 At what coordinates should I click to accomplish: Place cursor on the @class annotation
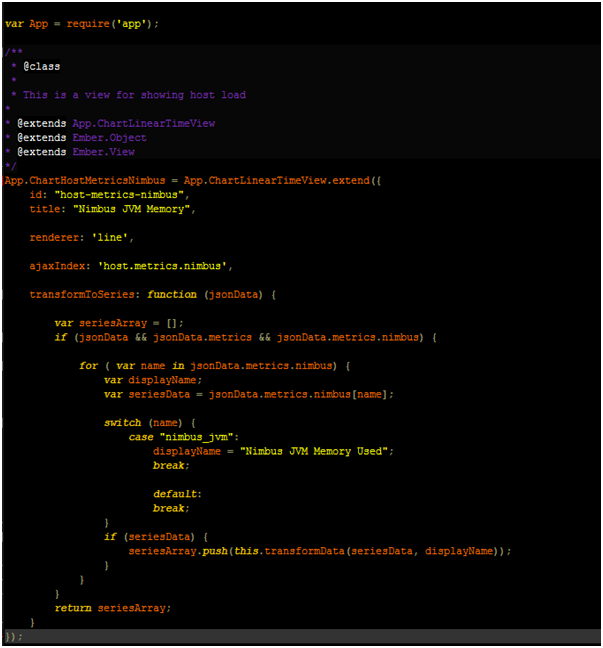pos(41,67)
